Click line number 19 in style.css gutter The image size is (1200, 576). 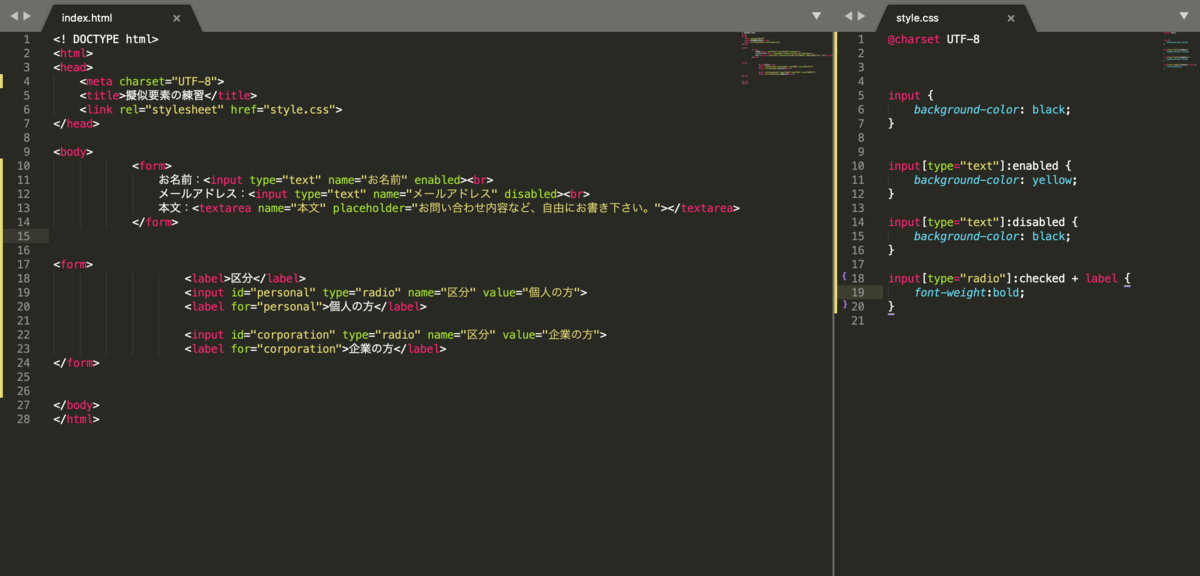coord(858,292)
